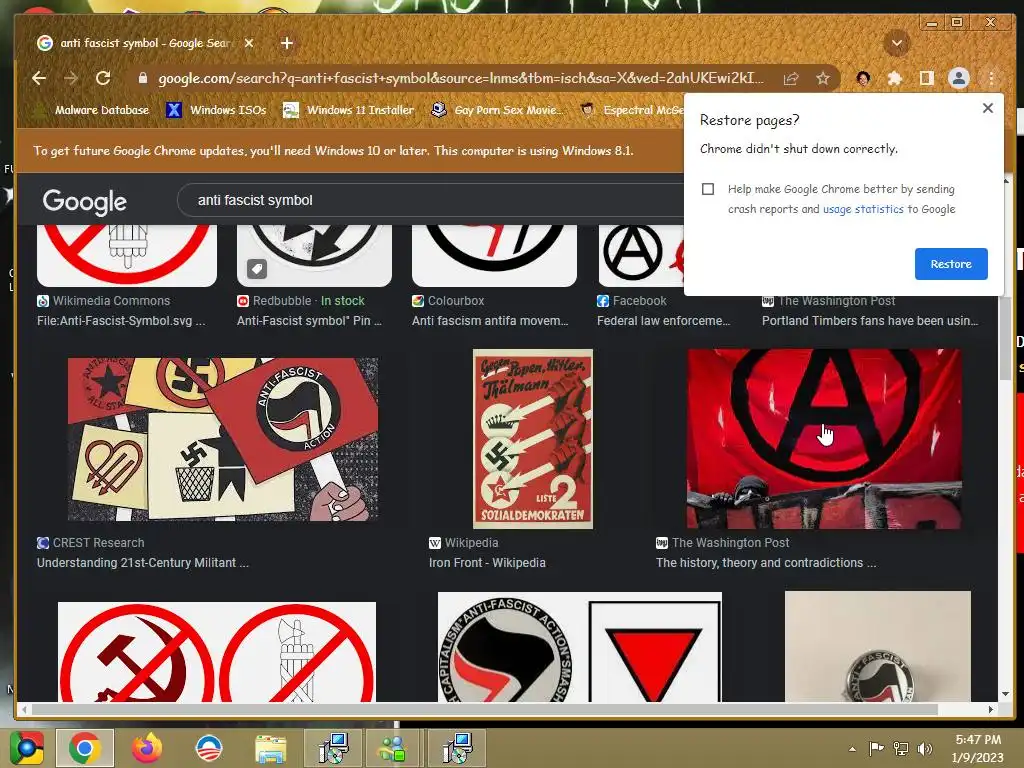
Task: Click the vertical scrollbar down arrow
Action: pos(1005,694)
